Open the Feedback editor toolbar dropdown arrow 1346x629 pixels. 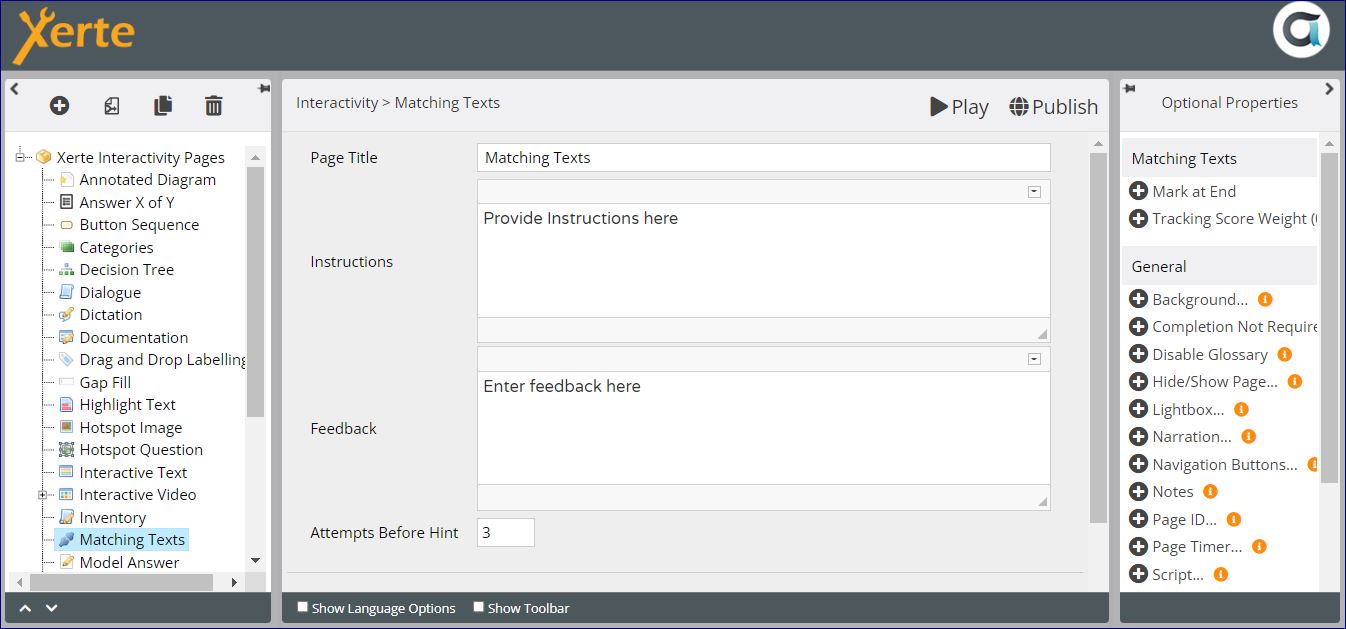1035,359
